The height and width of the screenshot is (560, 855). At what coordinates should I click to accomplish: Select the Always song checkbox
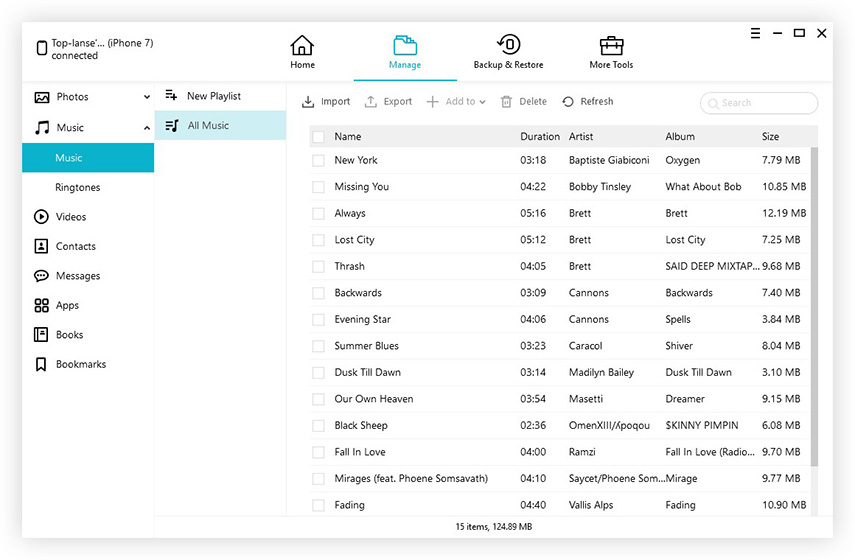pyautogui.click(x=318, y=213)
